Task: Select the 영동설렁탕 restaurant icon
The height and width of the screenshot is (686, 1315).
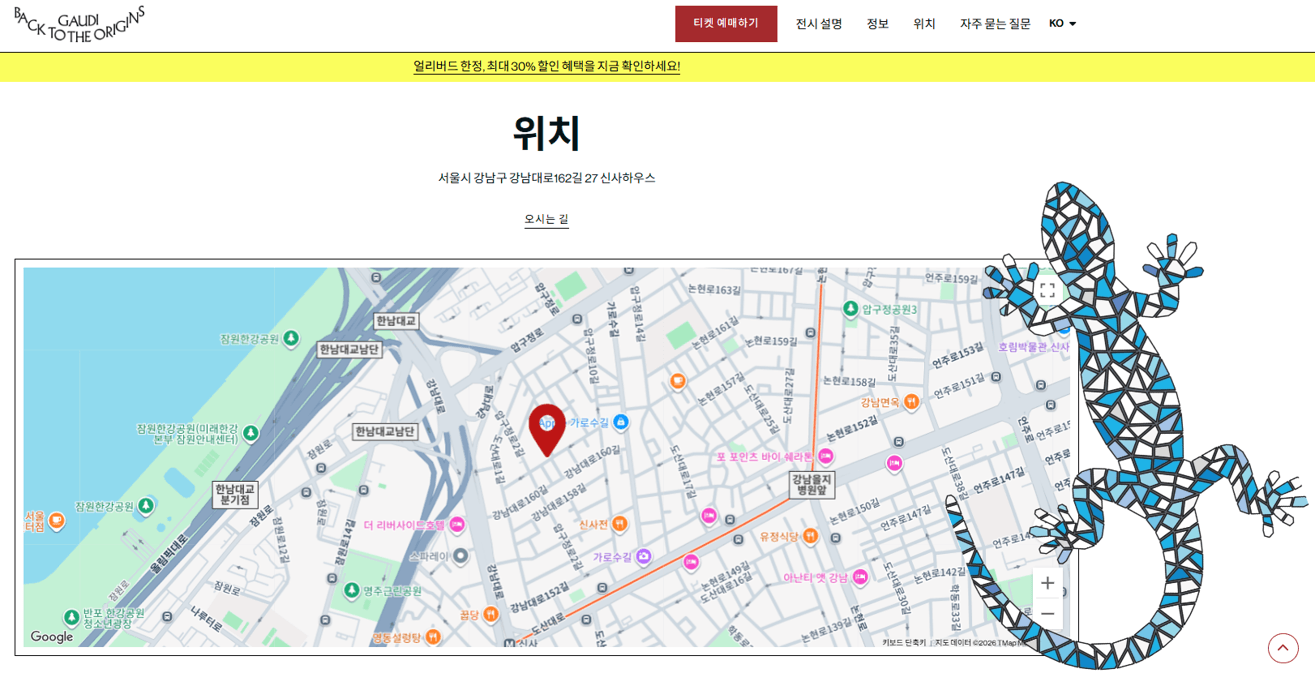Action: coord(433,636)
